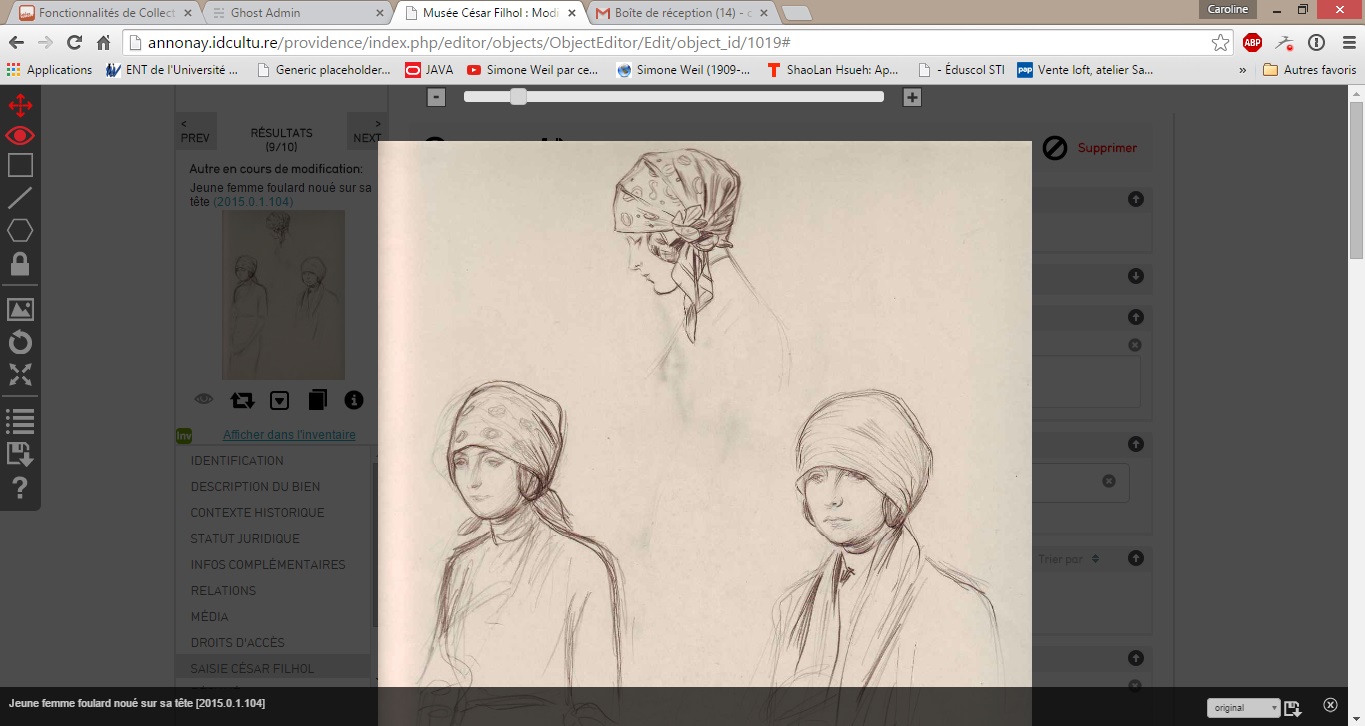Switch to Boîte de réception Gmail tab
The width and height of the screenshot is (1365, 726).
point(680,13)
